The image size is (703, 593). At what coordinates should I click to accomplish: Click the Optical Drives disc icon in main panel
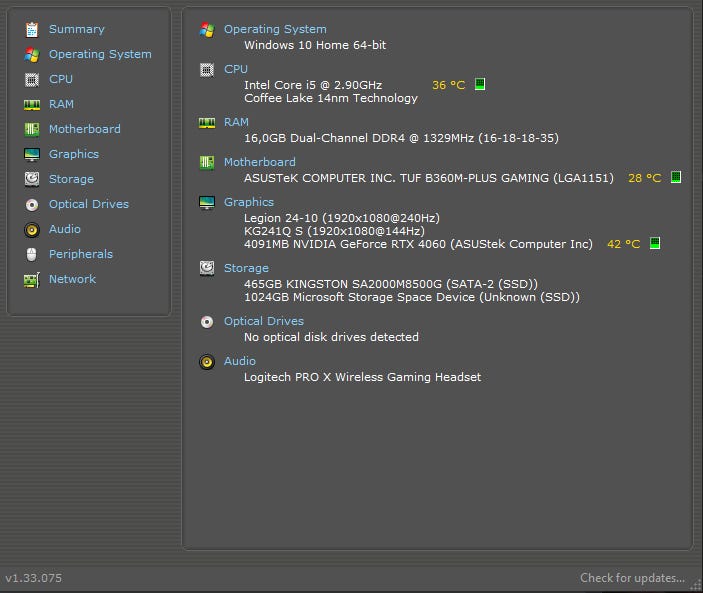[207, 322]
